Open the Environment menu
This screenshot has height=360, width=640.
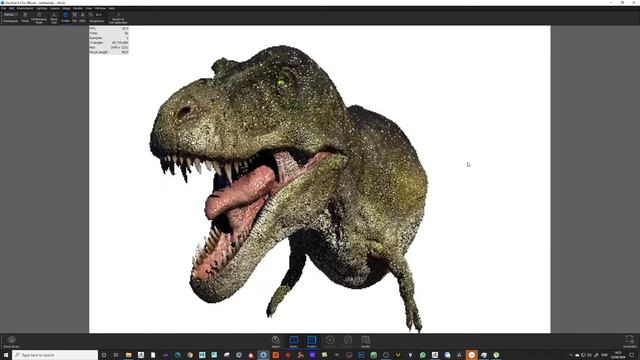pos(25,8)
